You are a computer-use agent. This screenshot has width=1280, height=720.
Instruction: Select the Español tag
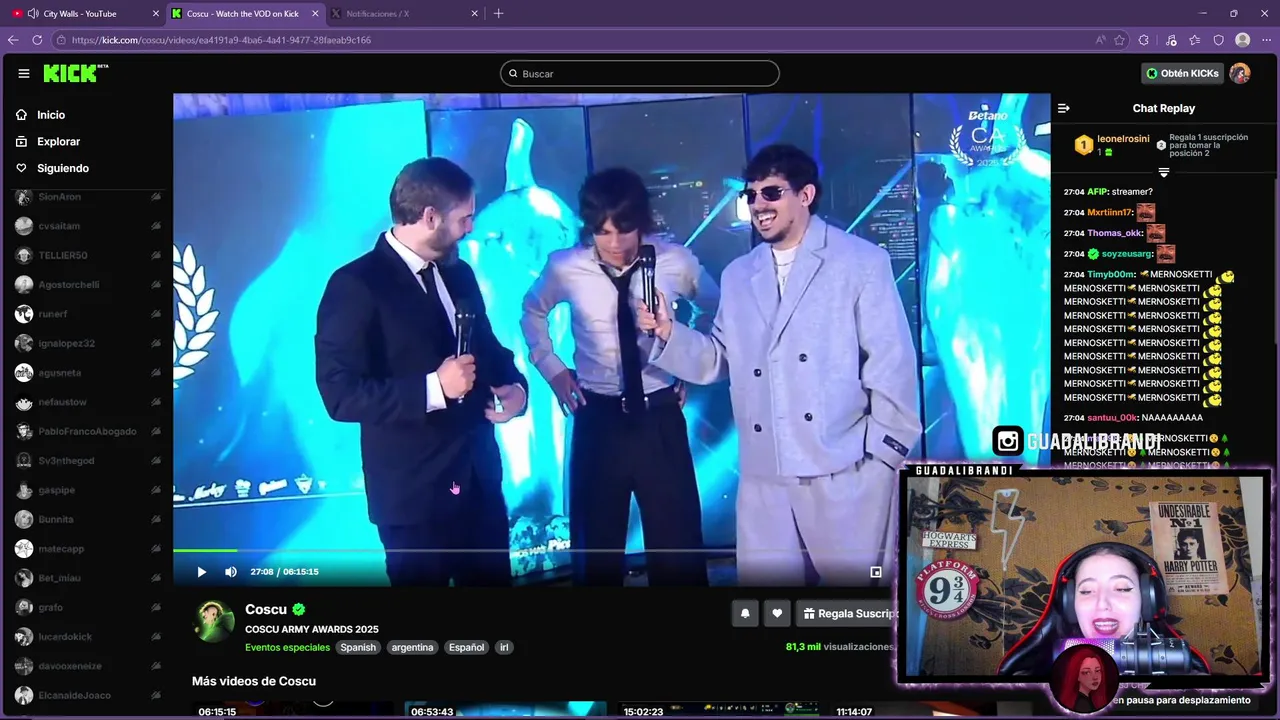coord(466,647)
